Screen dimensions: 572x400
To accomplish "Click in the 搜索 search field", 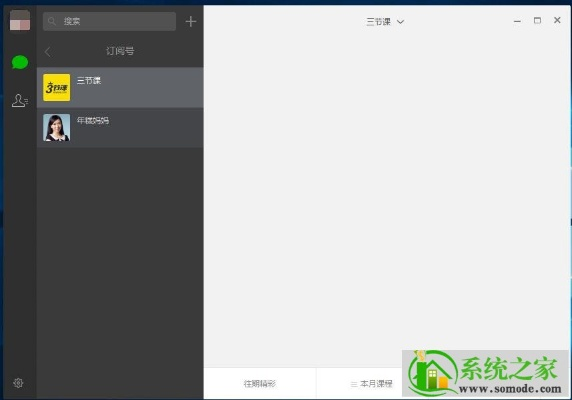I will coord(109,22).
